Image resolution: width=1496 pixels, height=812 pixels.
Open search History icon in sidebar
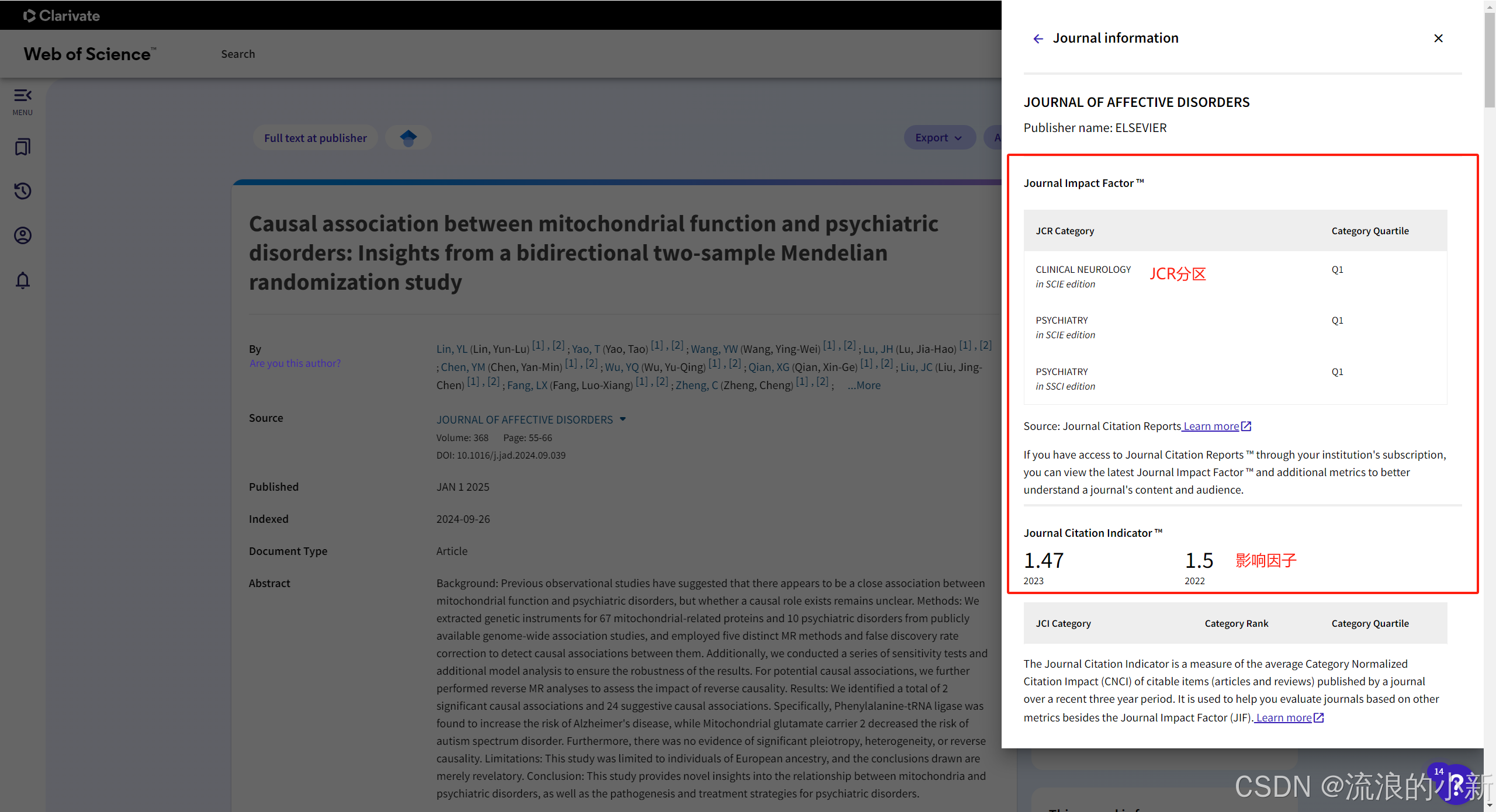tap(23, 191)
